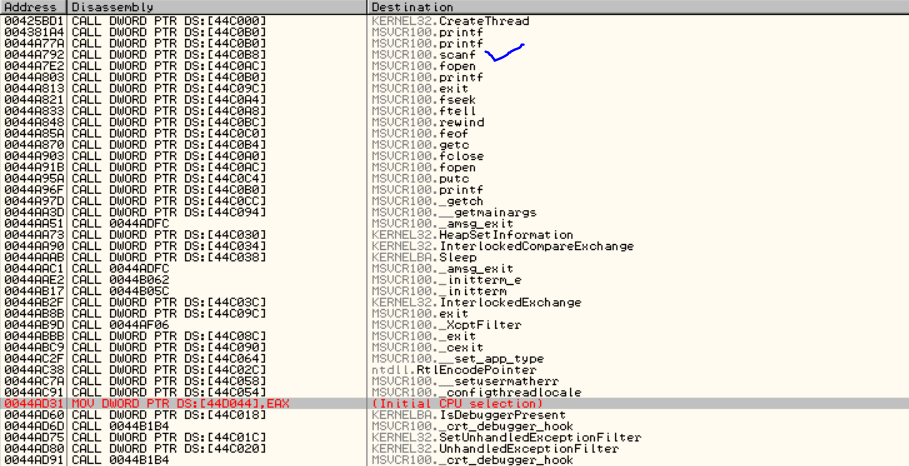Select the MSVCR100.feof destination

pyautogui.click(x=420, y=133)
